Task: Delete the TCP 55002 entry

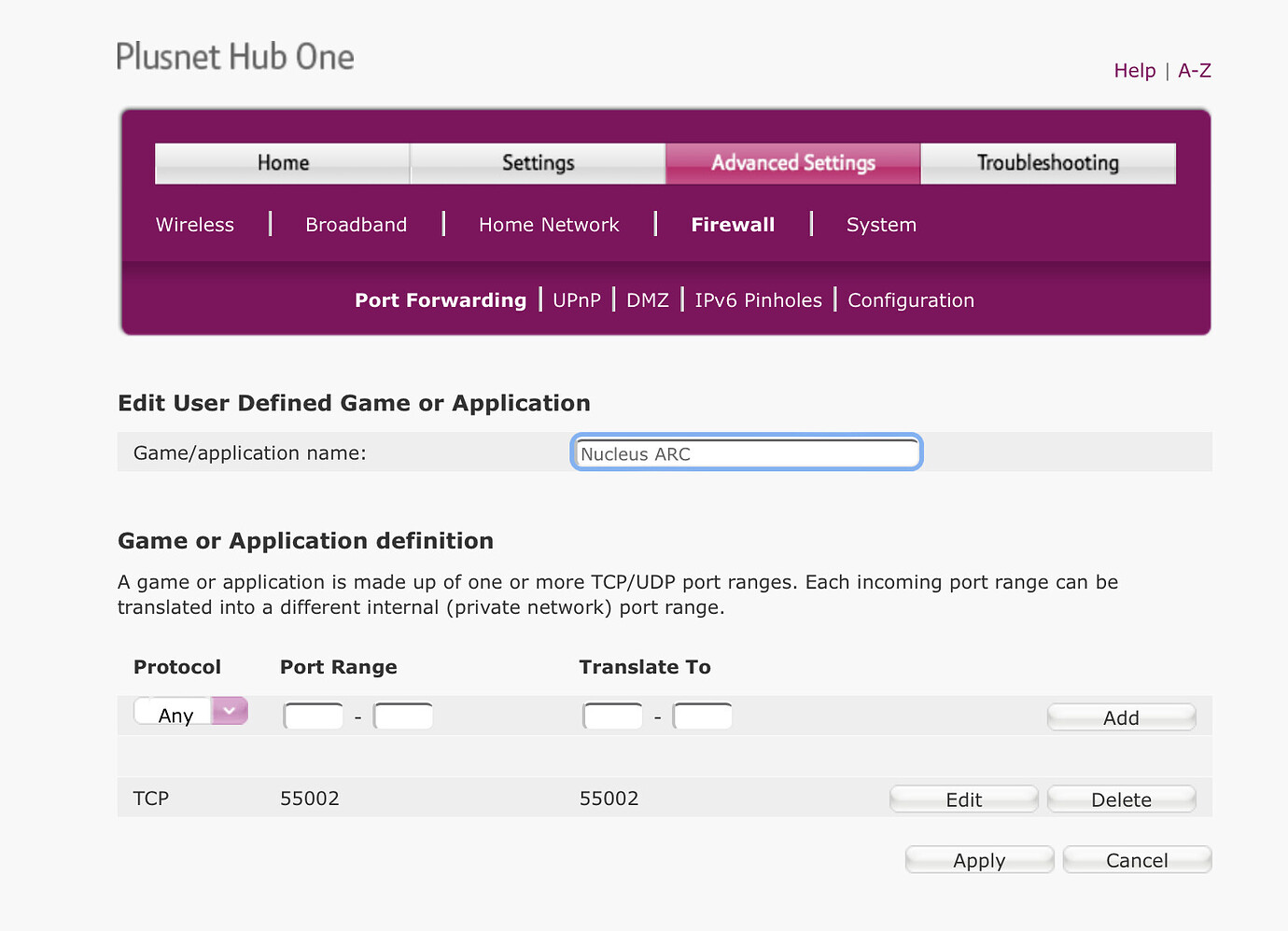Action: (x=1121, y=799)
